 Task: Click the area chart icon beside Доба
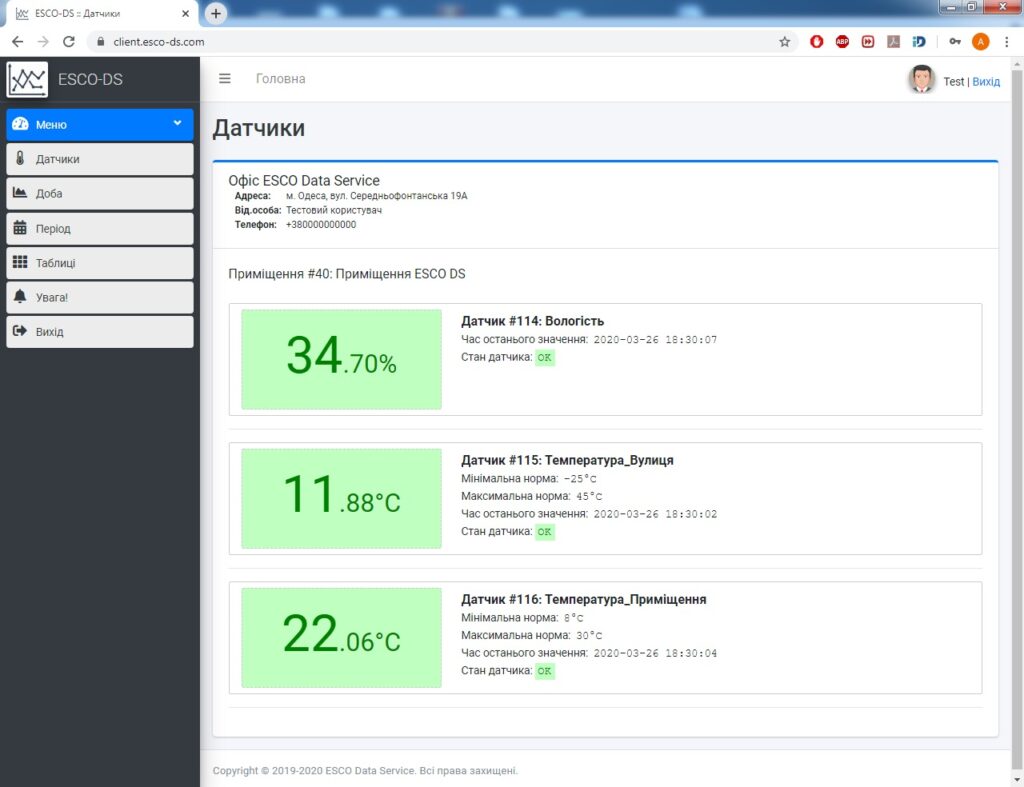(20, 193)
